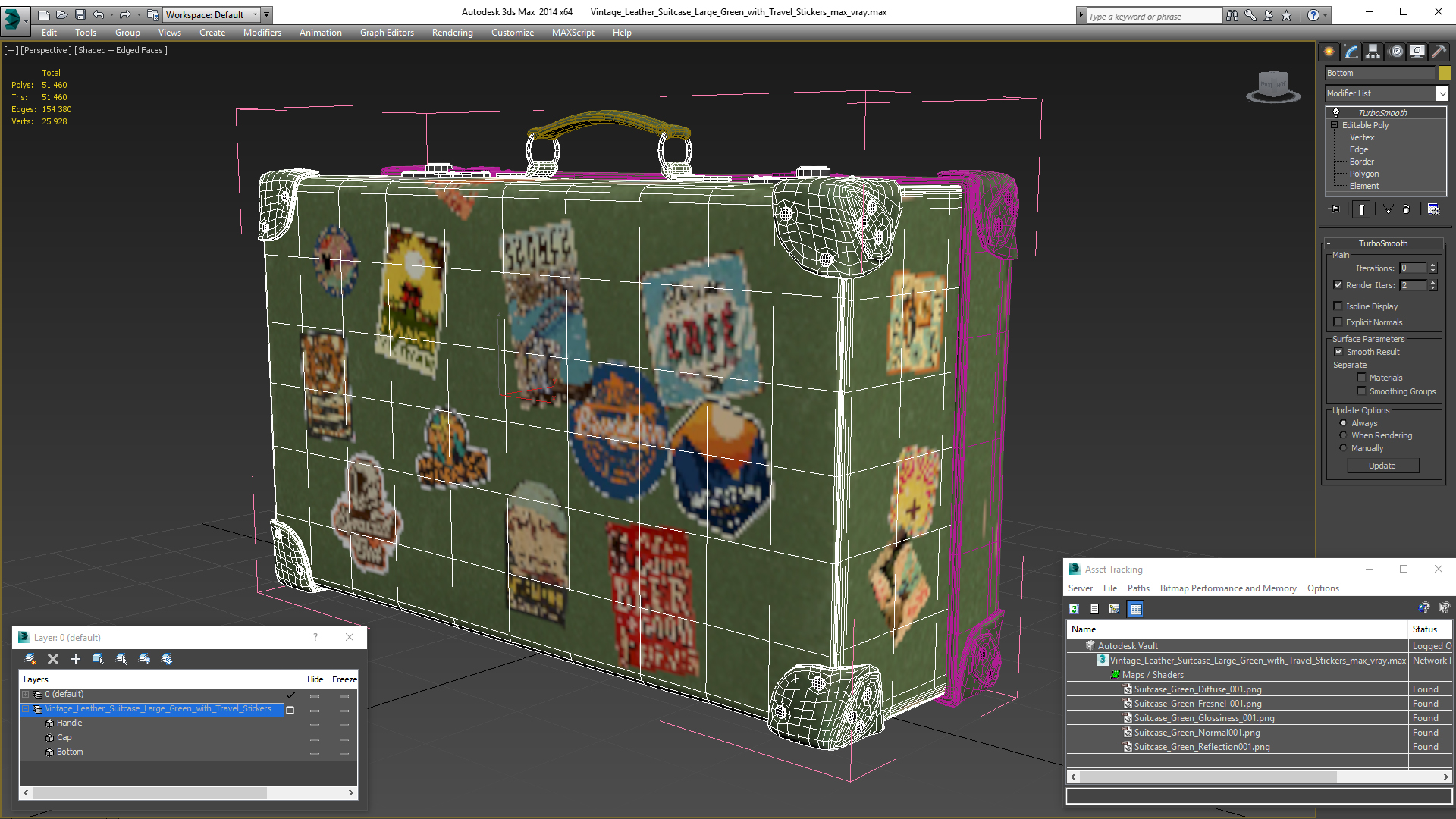Screen dimensions: 1456x819
Task: Collapse the TurboSmooth rollout
Action: click(1382, 243)
